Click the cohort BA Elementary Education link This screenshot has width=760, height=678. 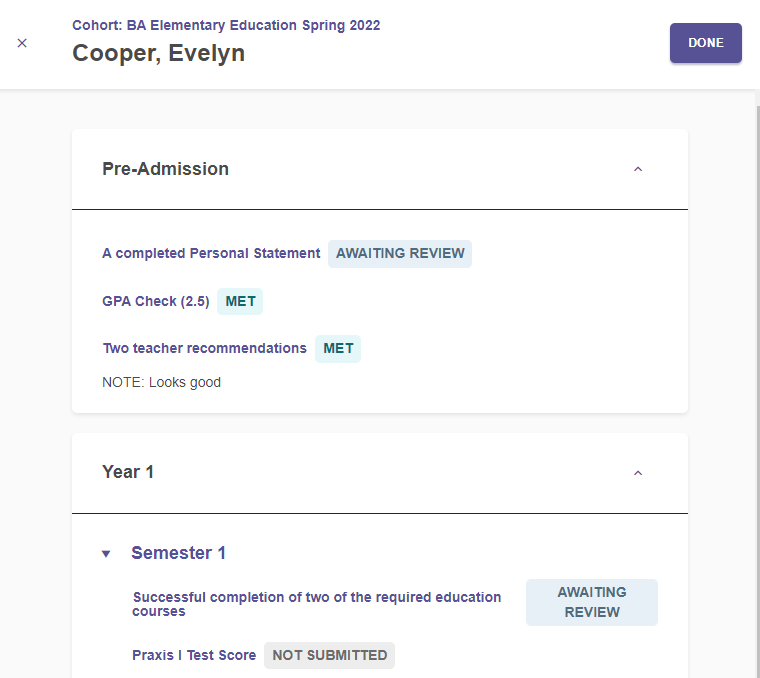coord(226,25)
